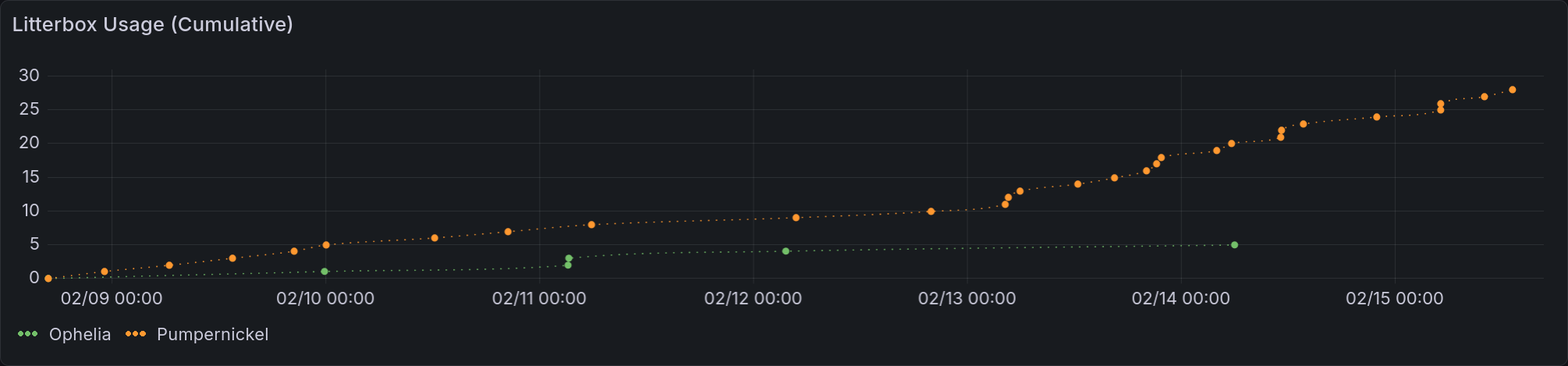Click the x-axis label 02/13 00:00

click(967, 298)
